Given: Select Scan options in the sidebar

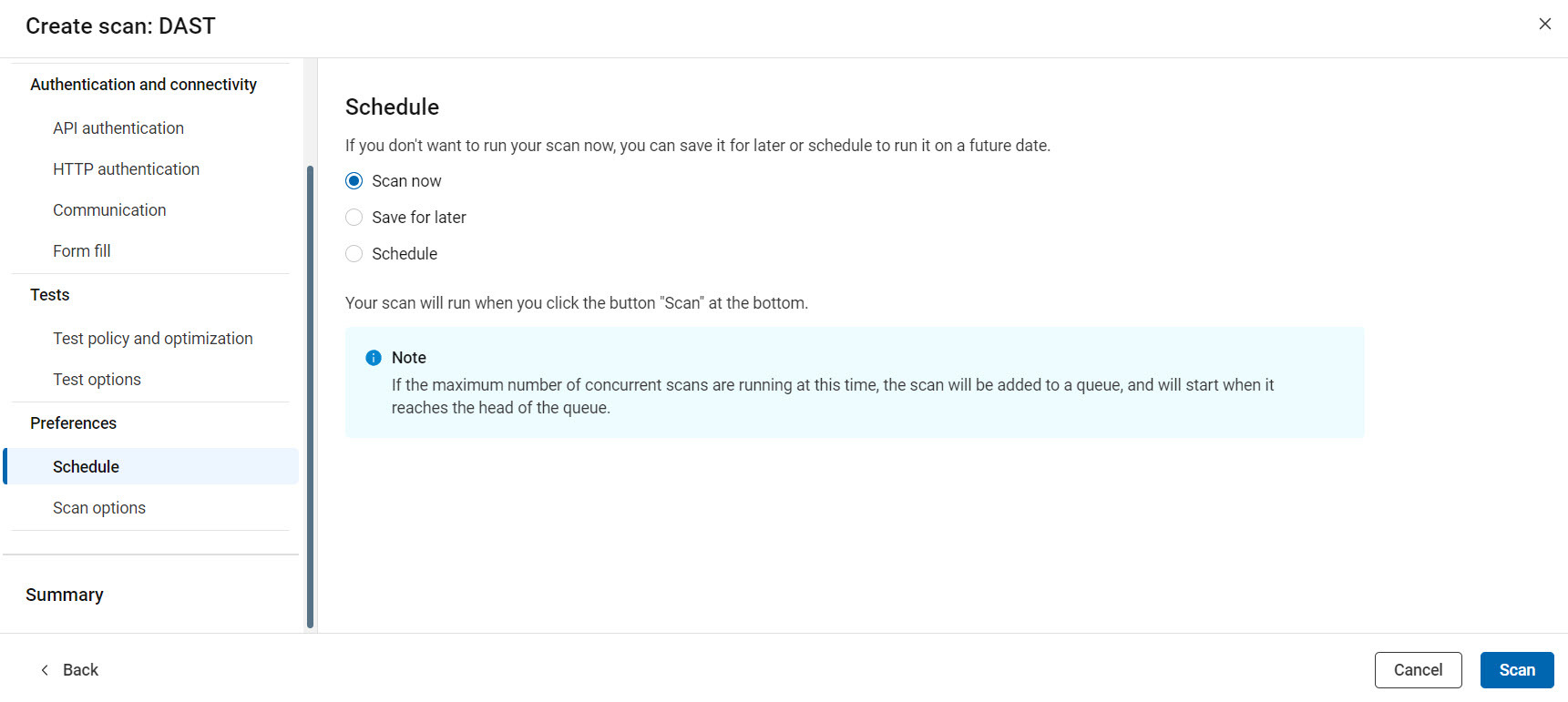Looking at the screenshot, I should [99, 507].
